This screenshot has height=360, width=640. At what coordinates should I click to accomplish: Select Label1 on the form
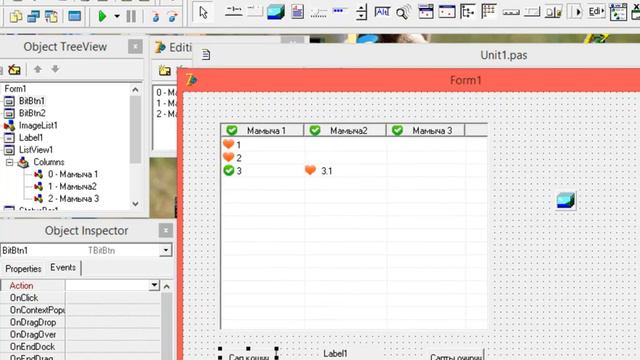coord(336,353)
